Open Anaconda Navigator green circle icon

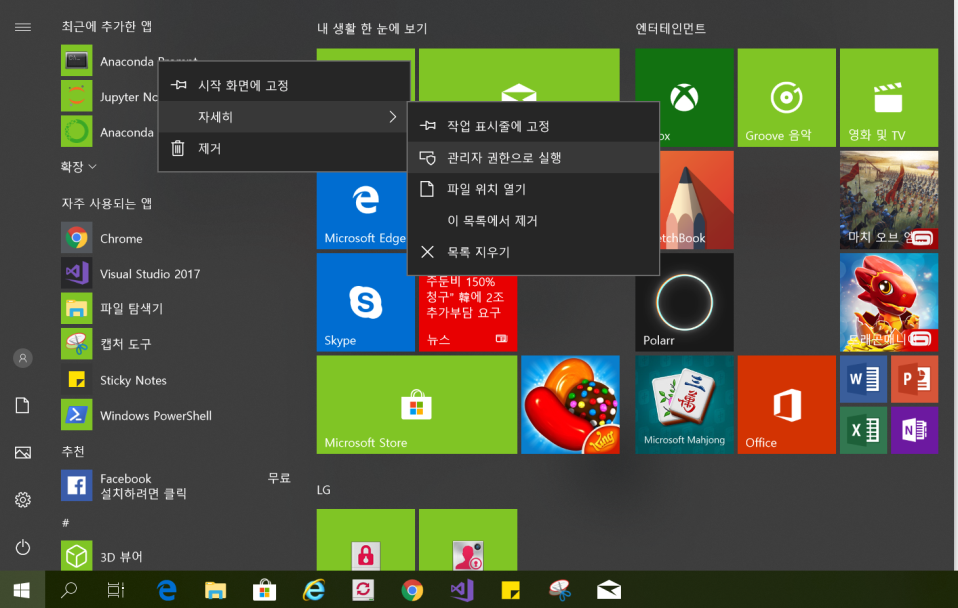tap(76, 131)
